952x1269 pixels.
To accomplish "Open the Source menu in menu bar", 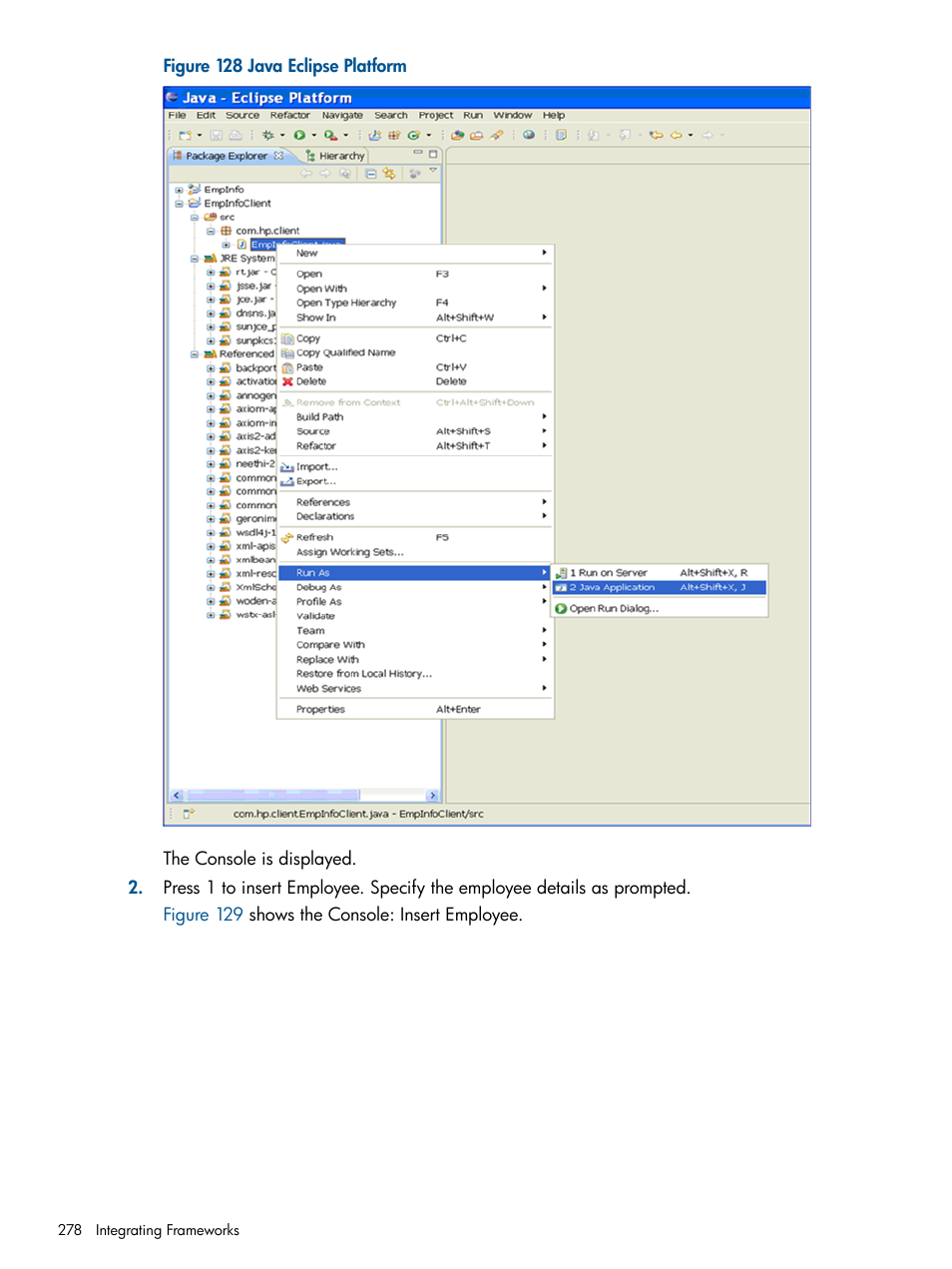I will click(242, 116).
